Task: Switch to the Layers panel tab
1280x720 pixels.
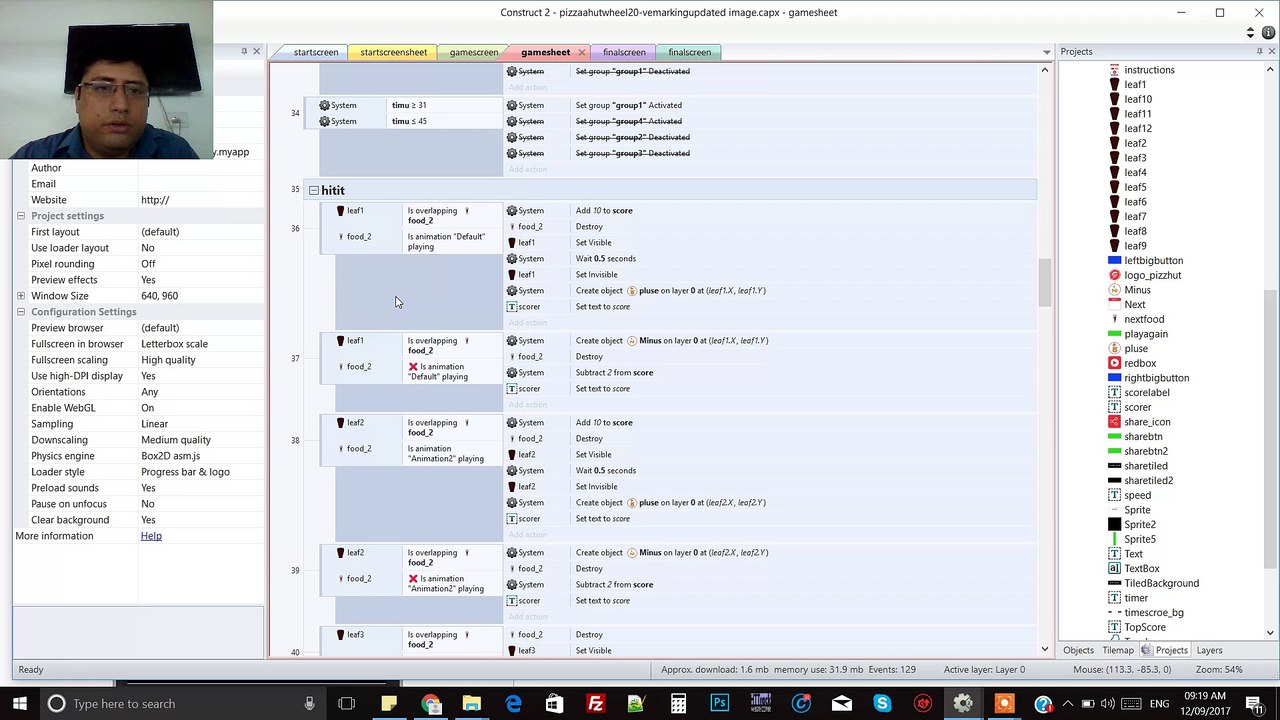Action: point(1209,650)
